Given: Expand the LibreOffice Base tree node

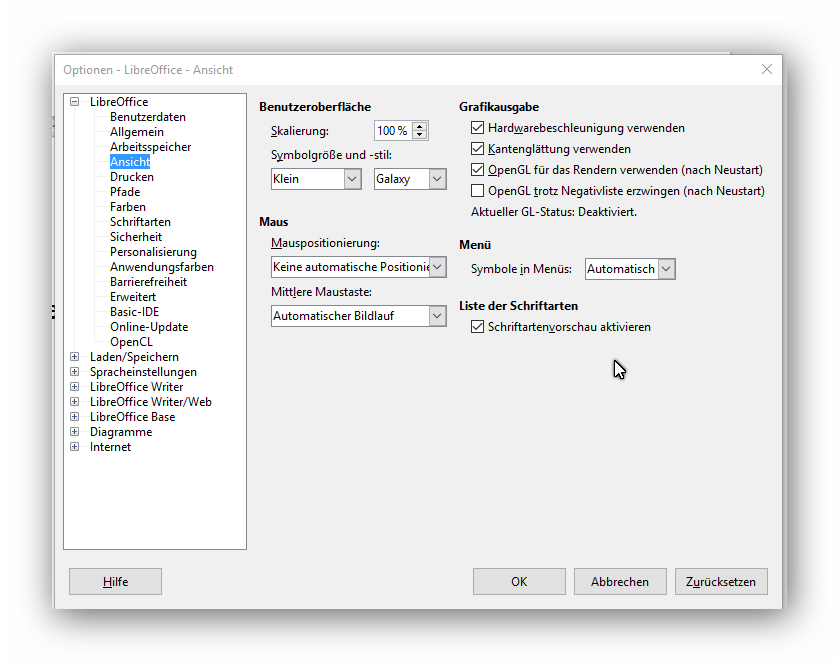Looking at the screenshot, I should coord(75,416).
